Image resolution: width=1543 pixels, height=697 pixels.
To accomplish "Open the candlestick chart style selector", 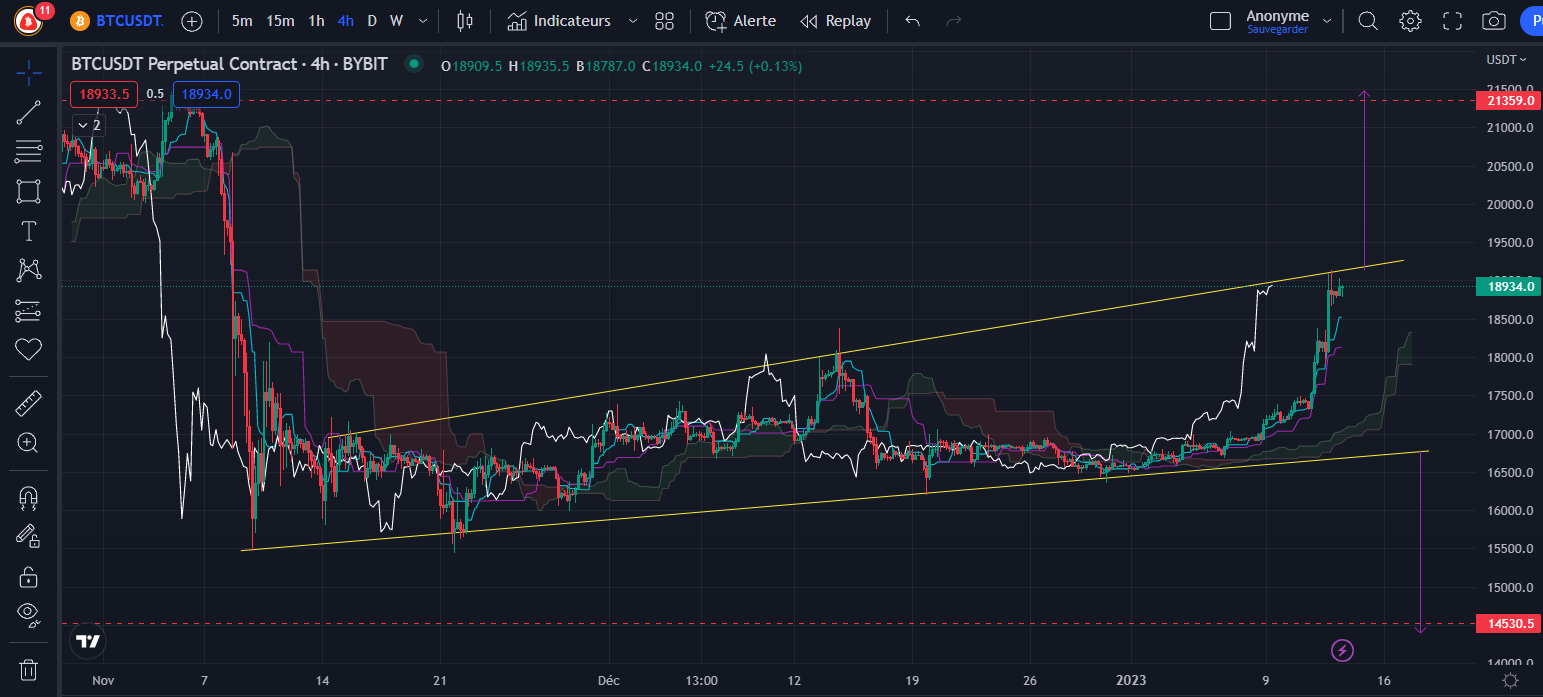I will (463, 21).
